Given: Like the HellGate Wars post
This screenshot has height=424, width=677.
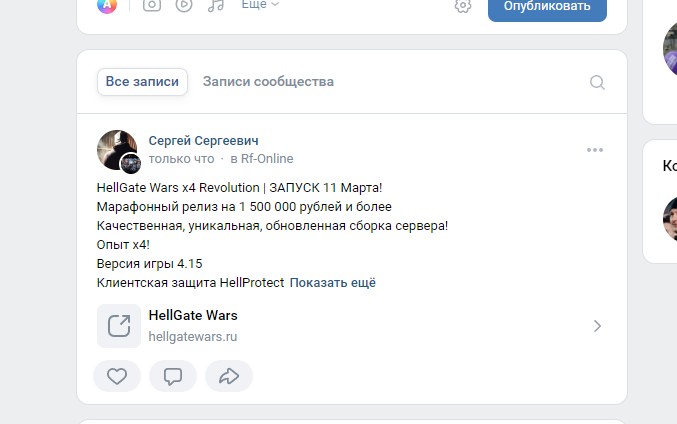Looking at the screenshot, I should [117, 376].
